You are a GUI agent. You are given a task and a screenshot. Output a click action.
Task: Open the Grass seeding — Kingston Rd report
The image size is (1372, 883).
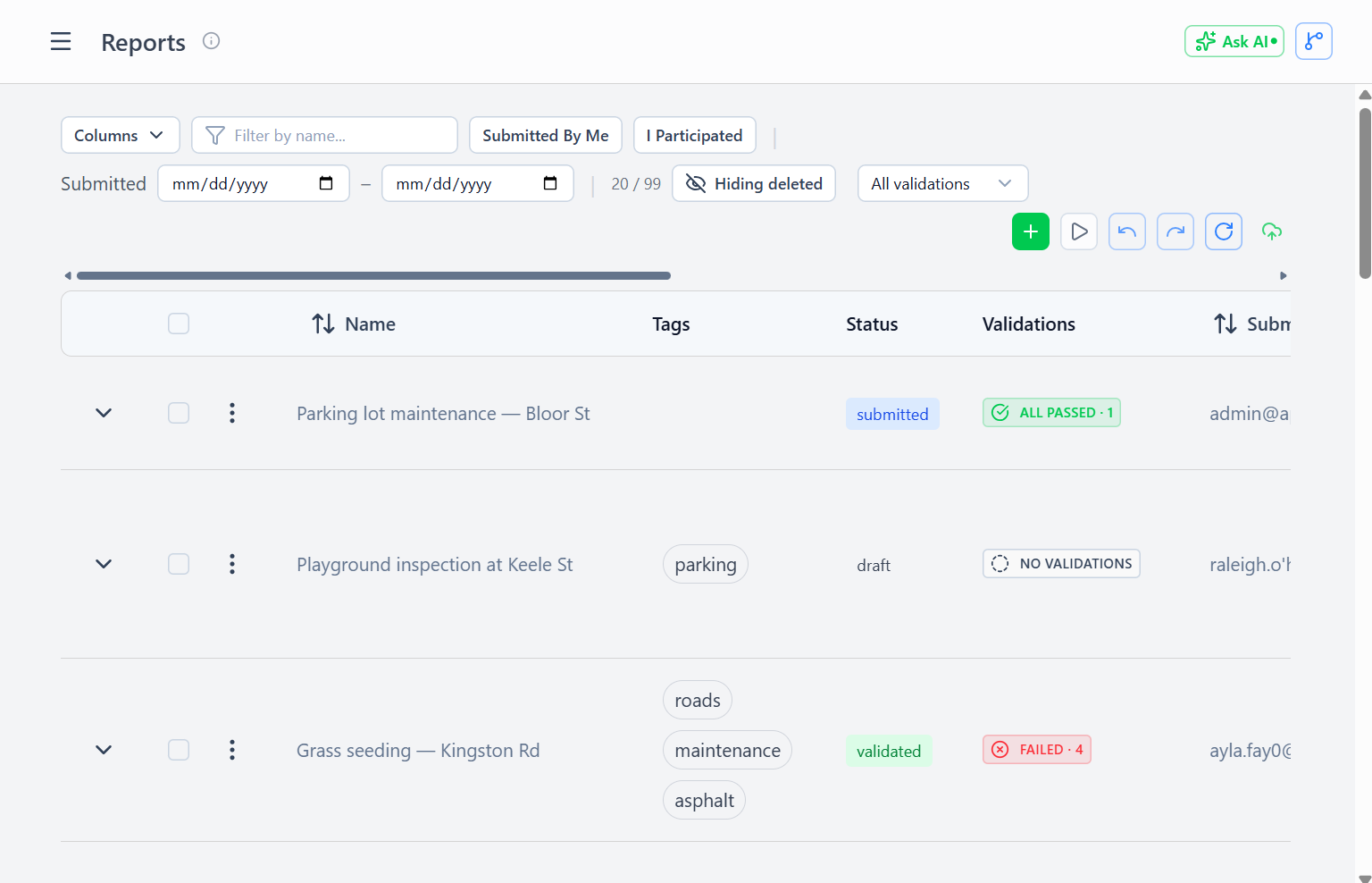[418, 750]
